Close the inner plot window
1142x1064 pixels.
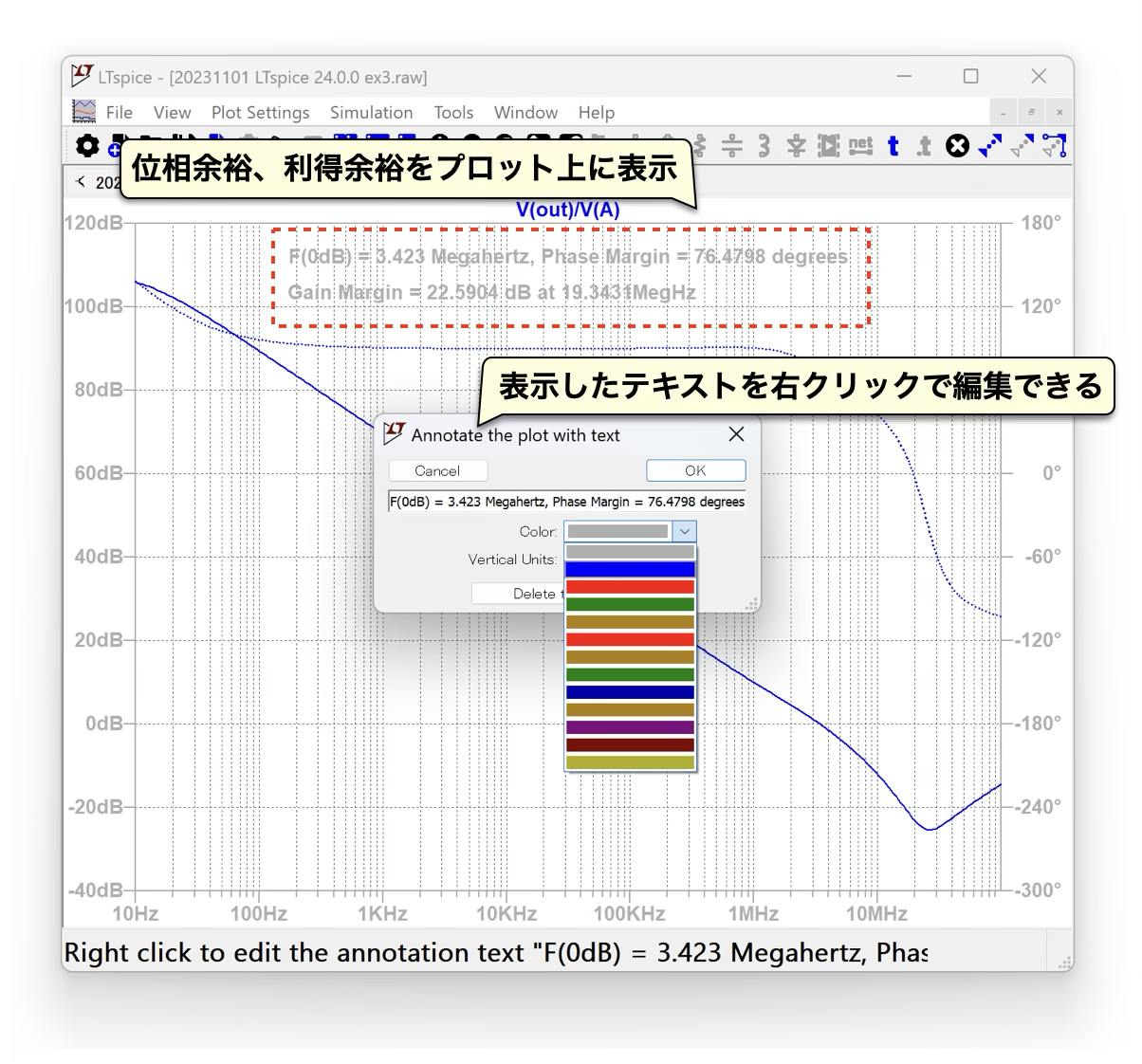pyautogui.click(x=1059, y=112)
